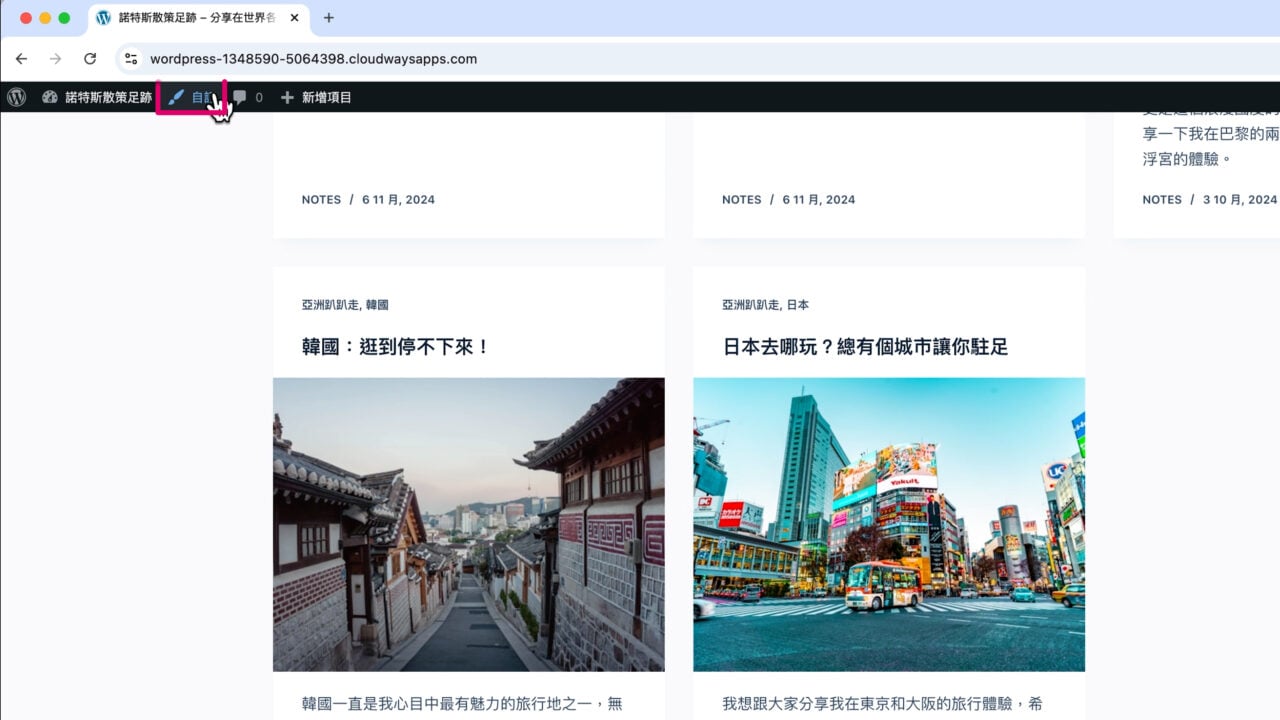Open a new browser tab with plus
This screenshot has height=720, width=1280.
coord(329,18)
